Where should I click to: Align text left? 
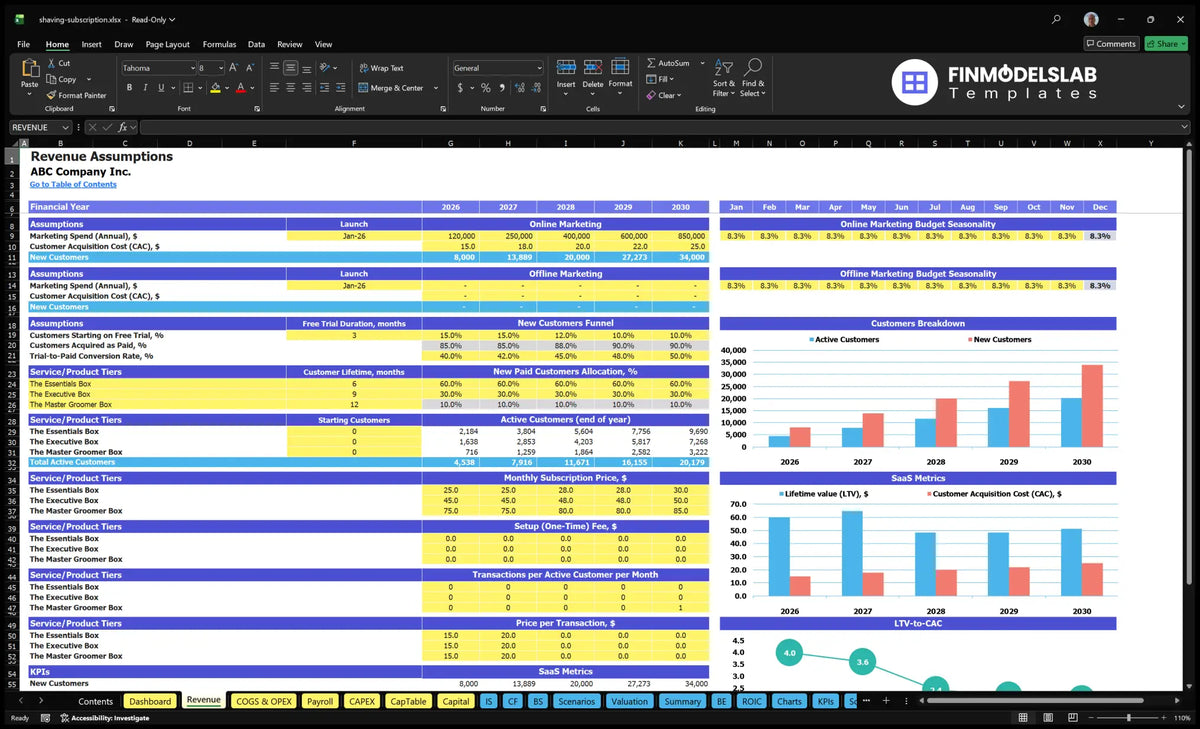click(275, 88)
